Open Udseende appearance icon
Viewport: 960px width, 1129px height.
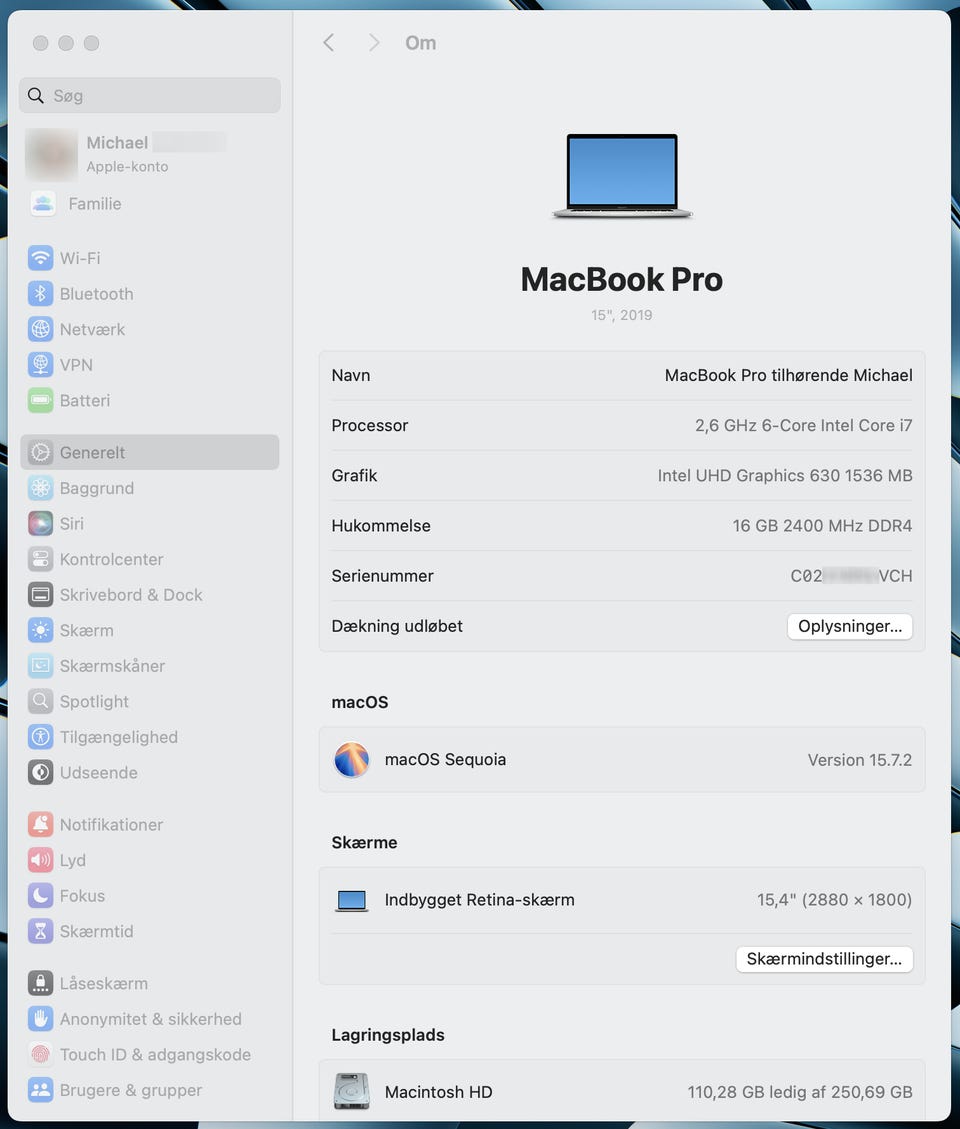pyautogui.click(x=40, y=773)
